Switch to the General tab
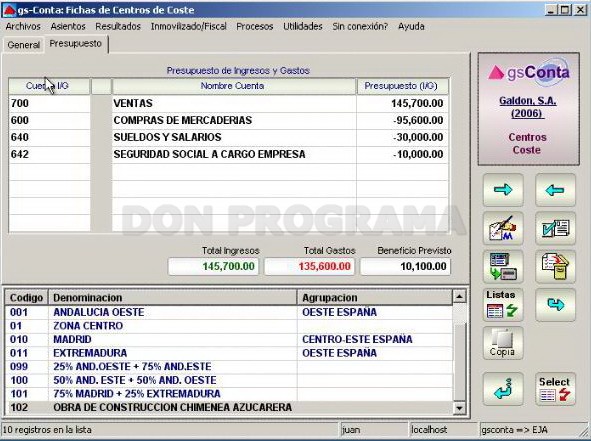Viewport: 591px width, 441px height. [x=23, y=45]
